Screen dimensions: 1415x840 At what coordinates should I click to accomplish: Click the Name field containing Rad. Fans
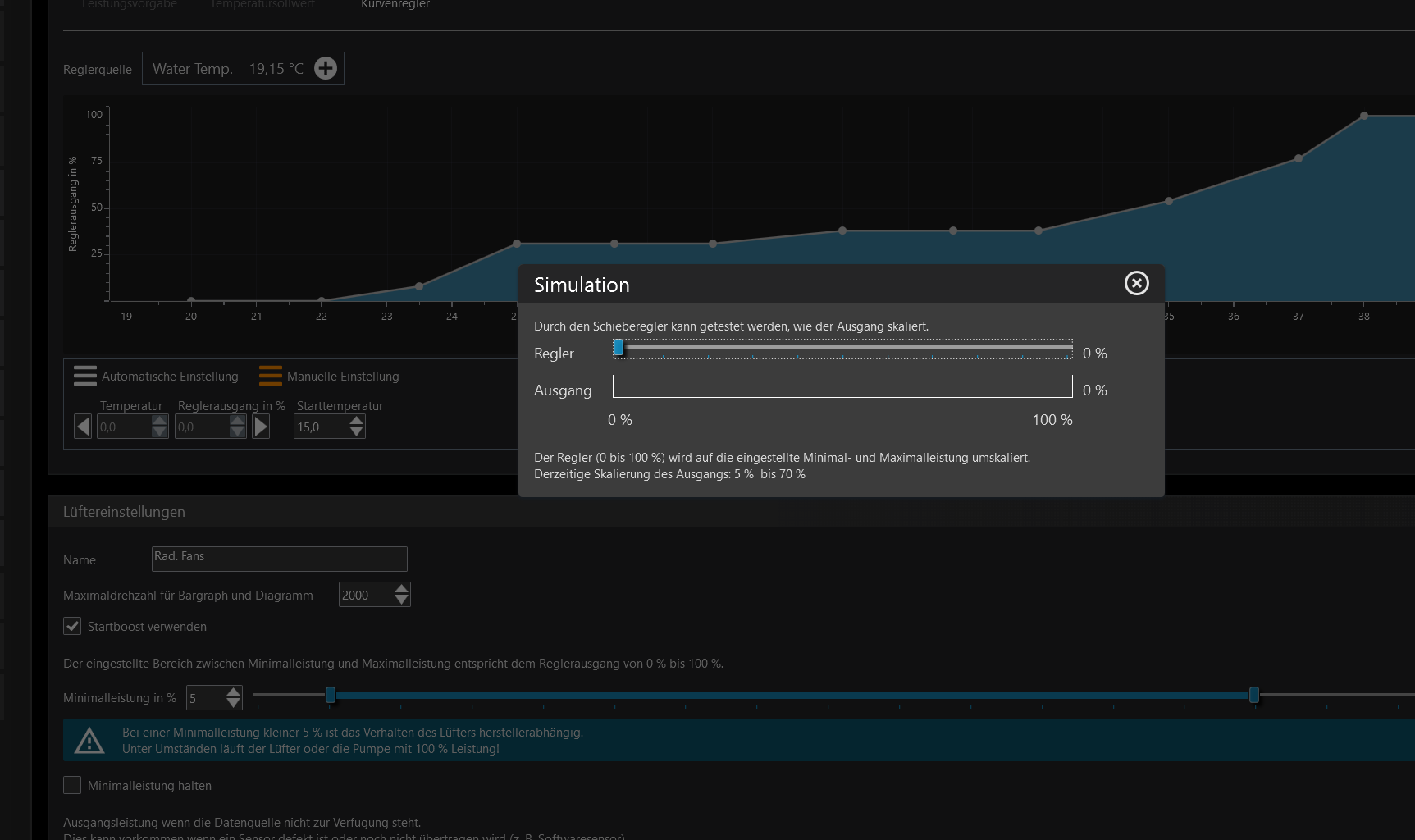coord(279,559)
